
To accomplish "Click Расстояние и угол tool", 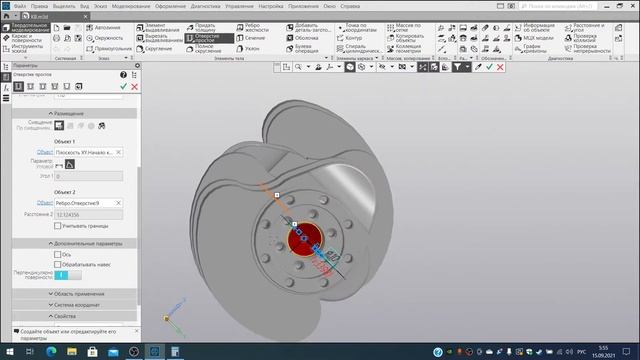I will (584, 27).
